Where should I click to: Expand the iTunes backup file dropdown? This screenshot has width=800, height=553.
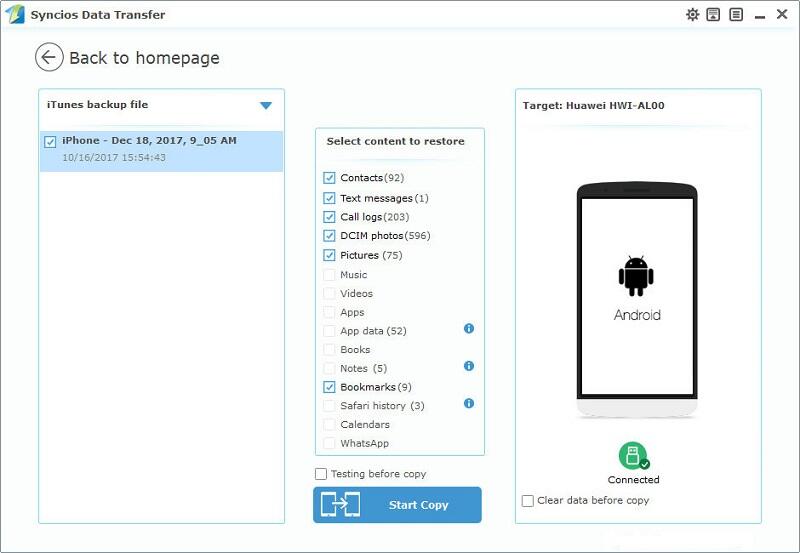266,105
